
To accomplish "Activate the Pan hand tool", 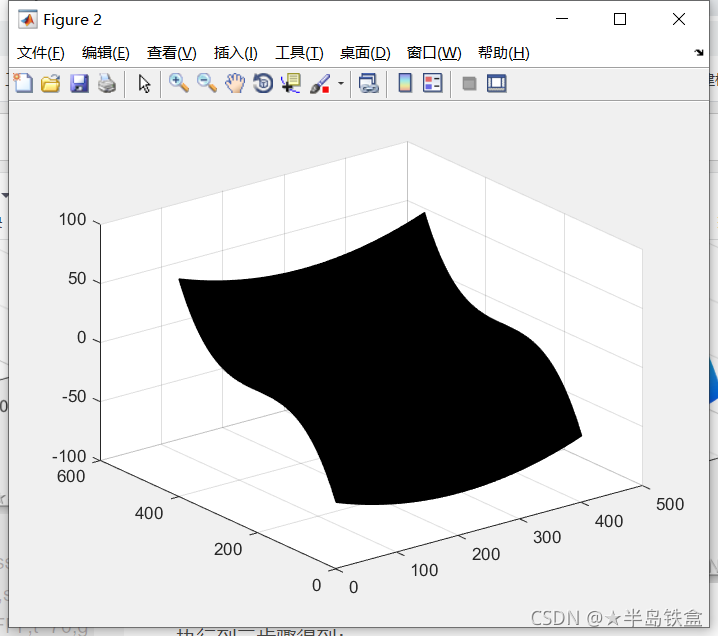I will point(235,84).
